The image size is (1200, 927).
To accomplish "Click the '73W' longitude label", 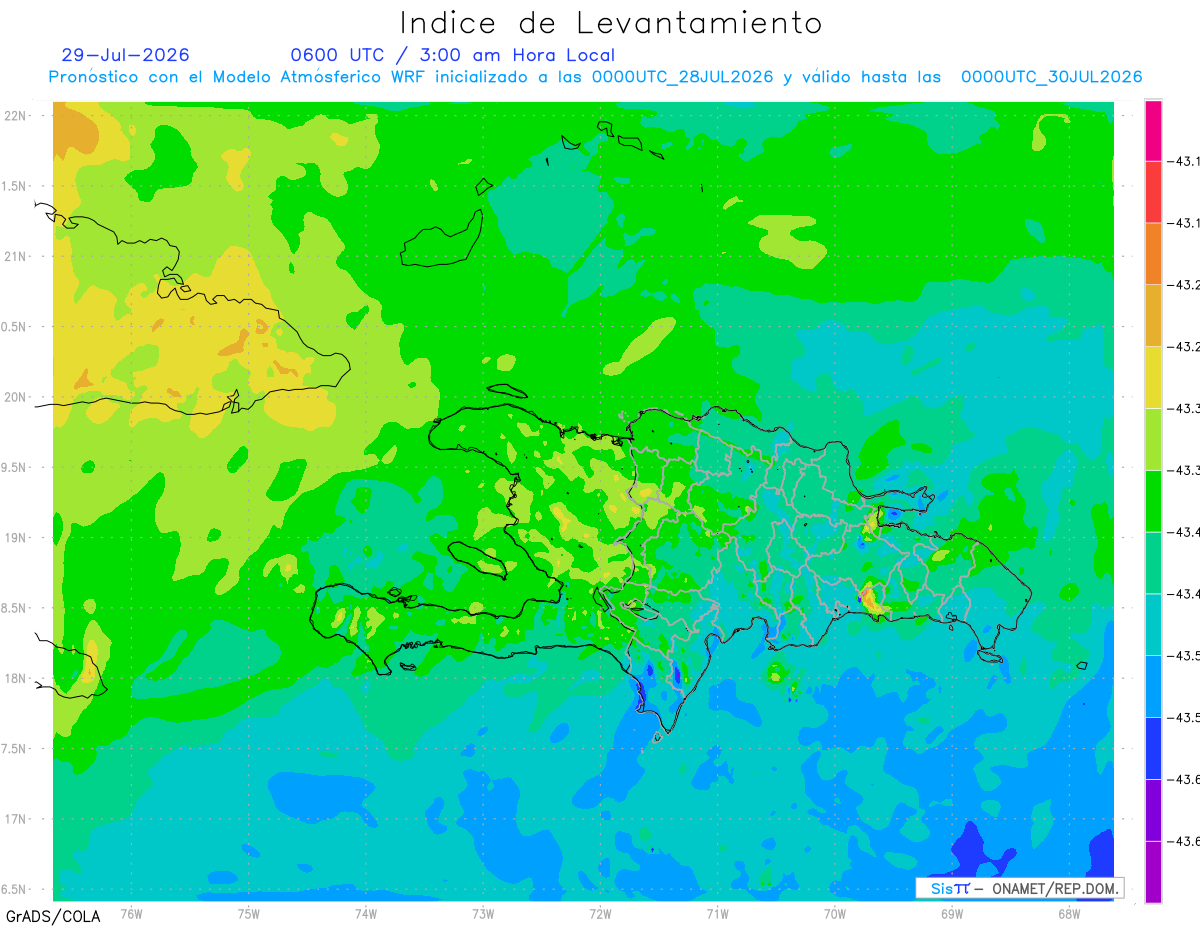I will pyautogui.click(x=483, y=913).
